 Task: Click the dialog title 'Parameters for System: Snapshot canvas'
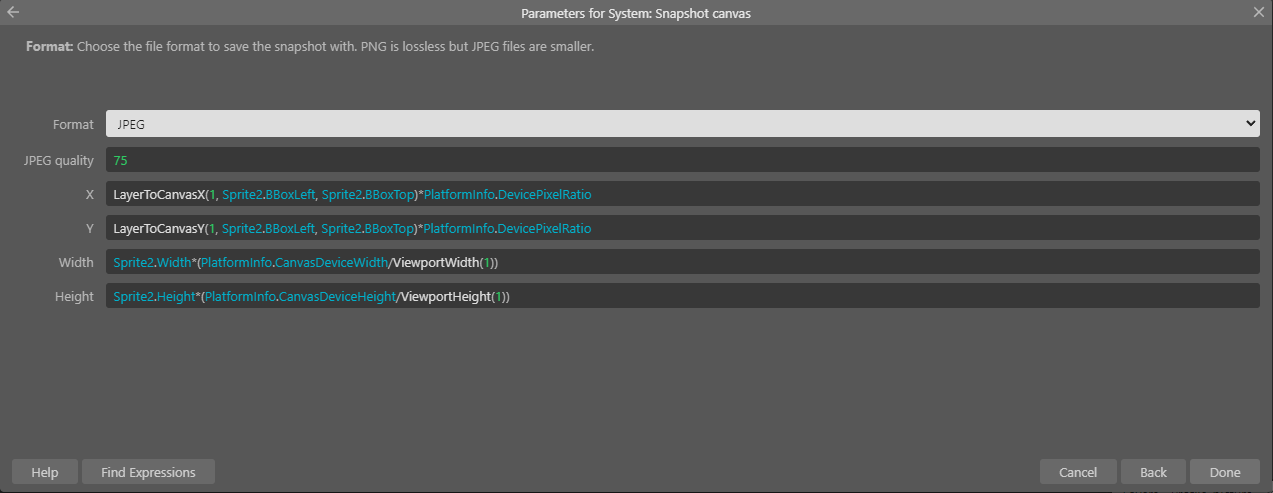point(636,12)
